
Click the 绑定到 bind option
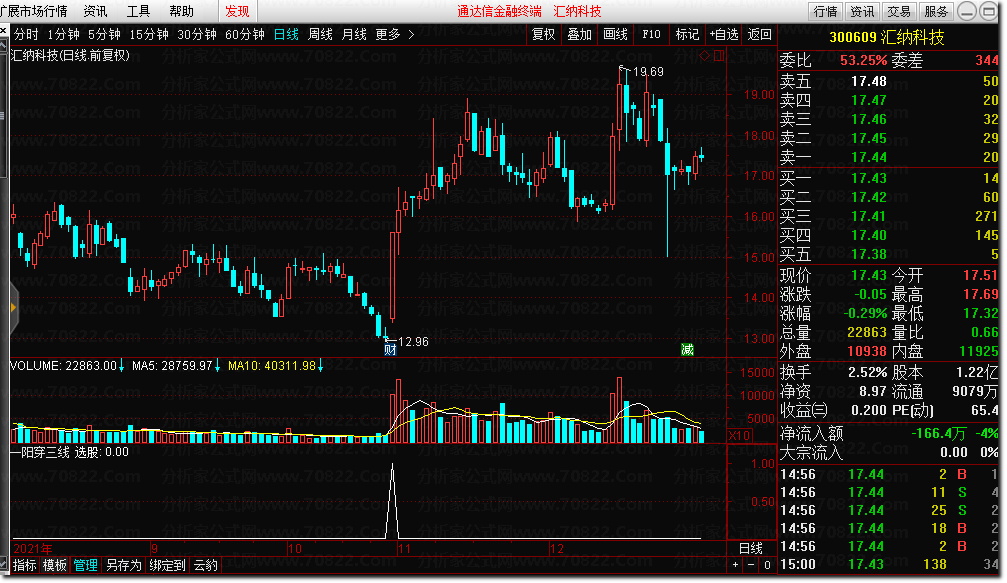(167, 566)
